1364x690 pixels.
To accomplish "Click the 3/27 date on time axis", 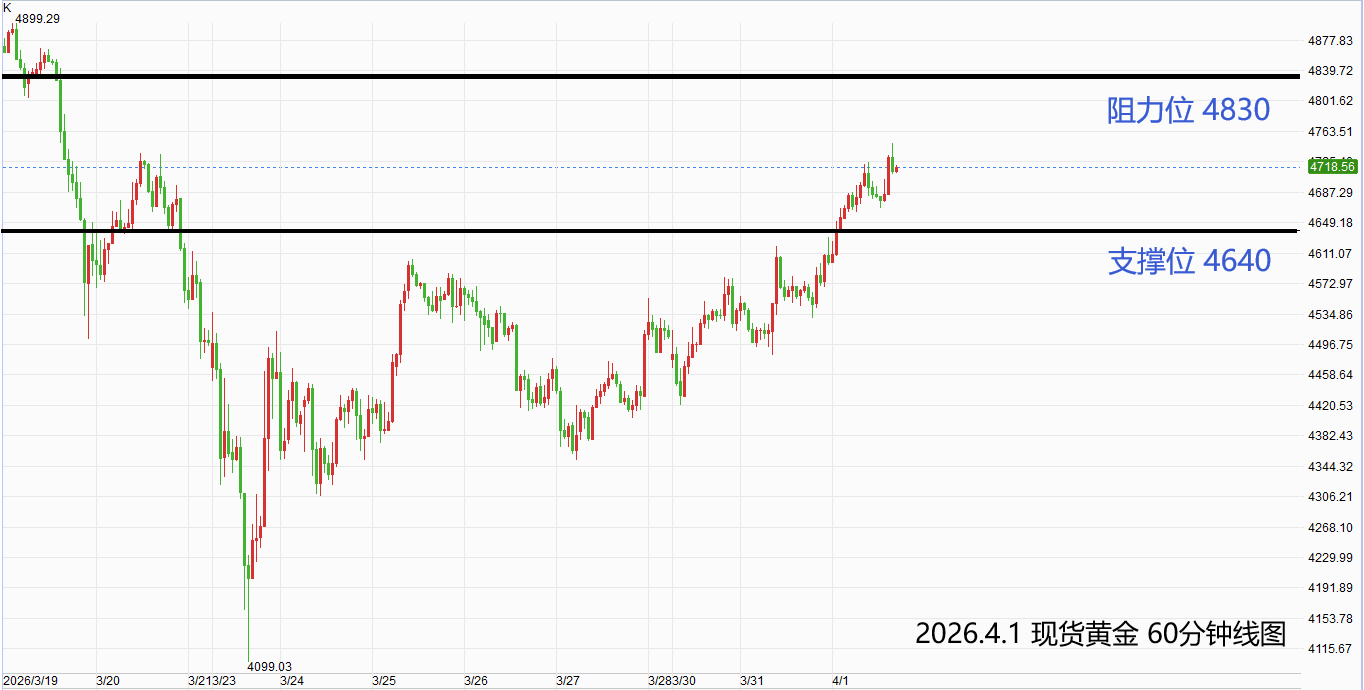I will (x=568, y=681).
